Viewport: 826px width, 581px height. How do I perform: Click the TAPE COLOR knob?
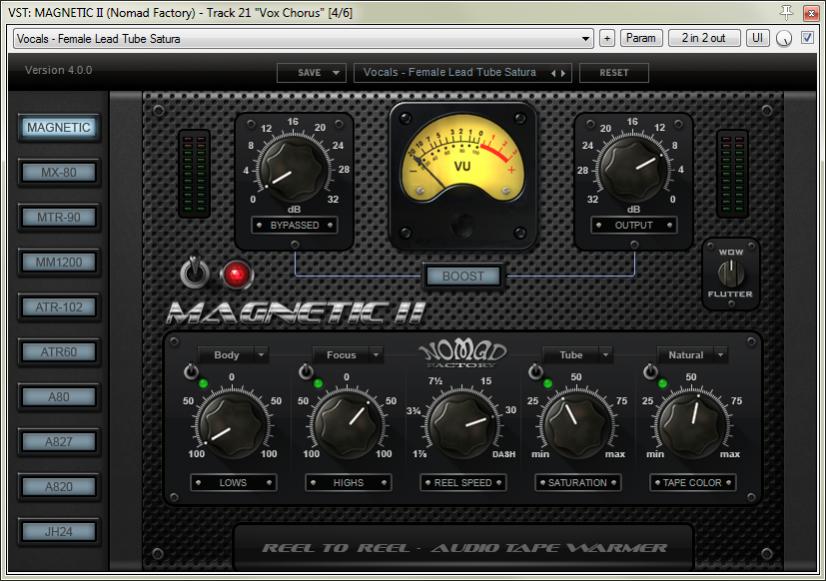pos(692,425)
